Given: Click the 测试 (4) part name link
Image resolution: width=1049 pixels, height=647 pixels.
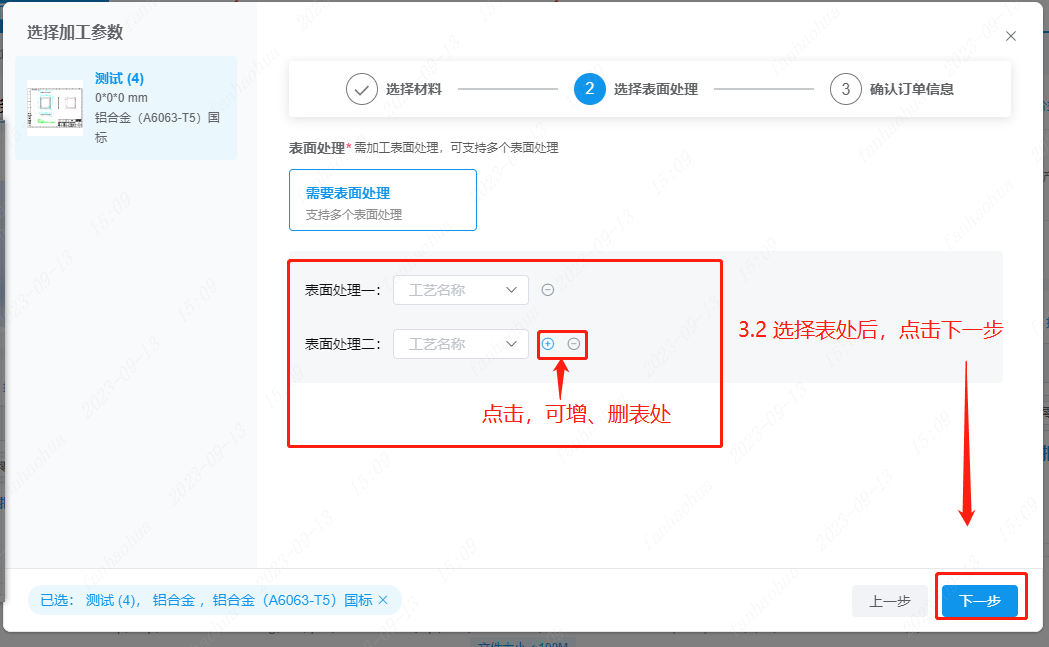Looking at the screenshot, I should pos(120,79).
